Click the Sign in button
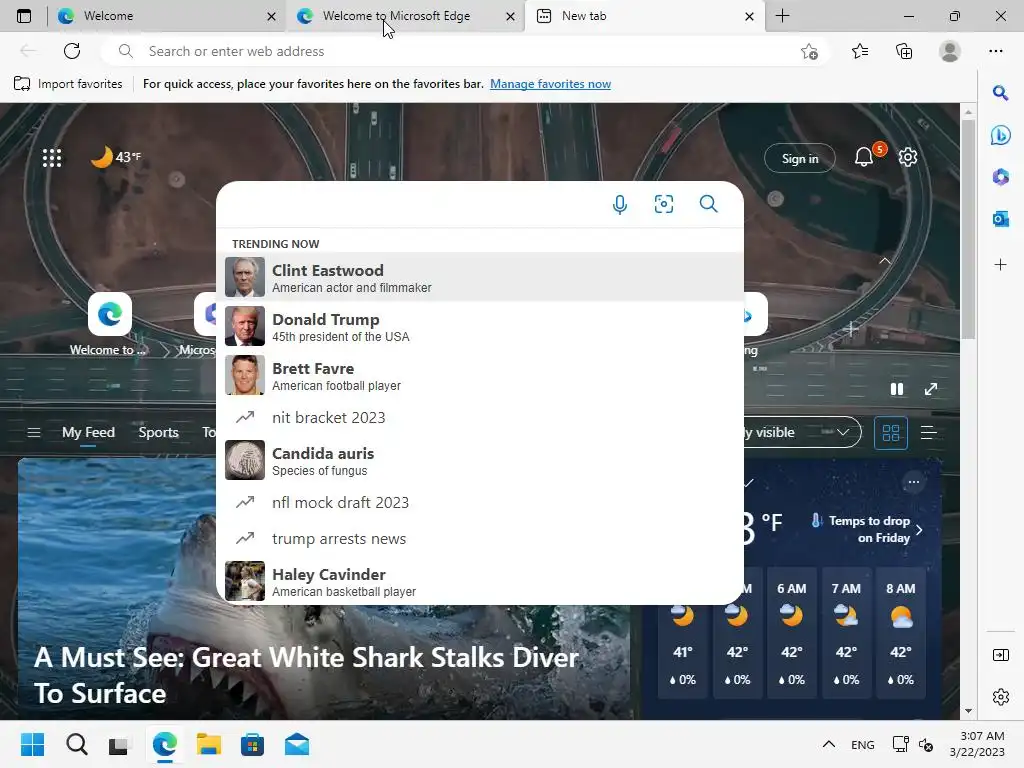Image resolution: width=1024 pixels, height=768 pixels. point(800,158)
